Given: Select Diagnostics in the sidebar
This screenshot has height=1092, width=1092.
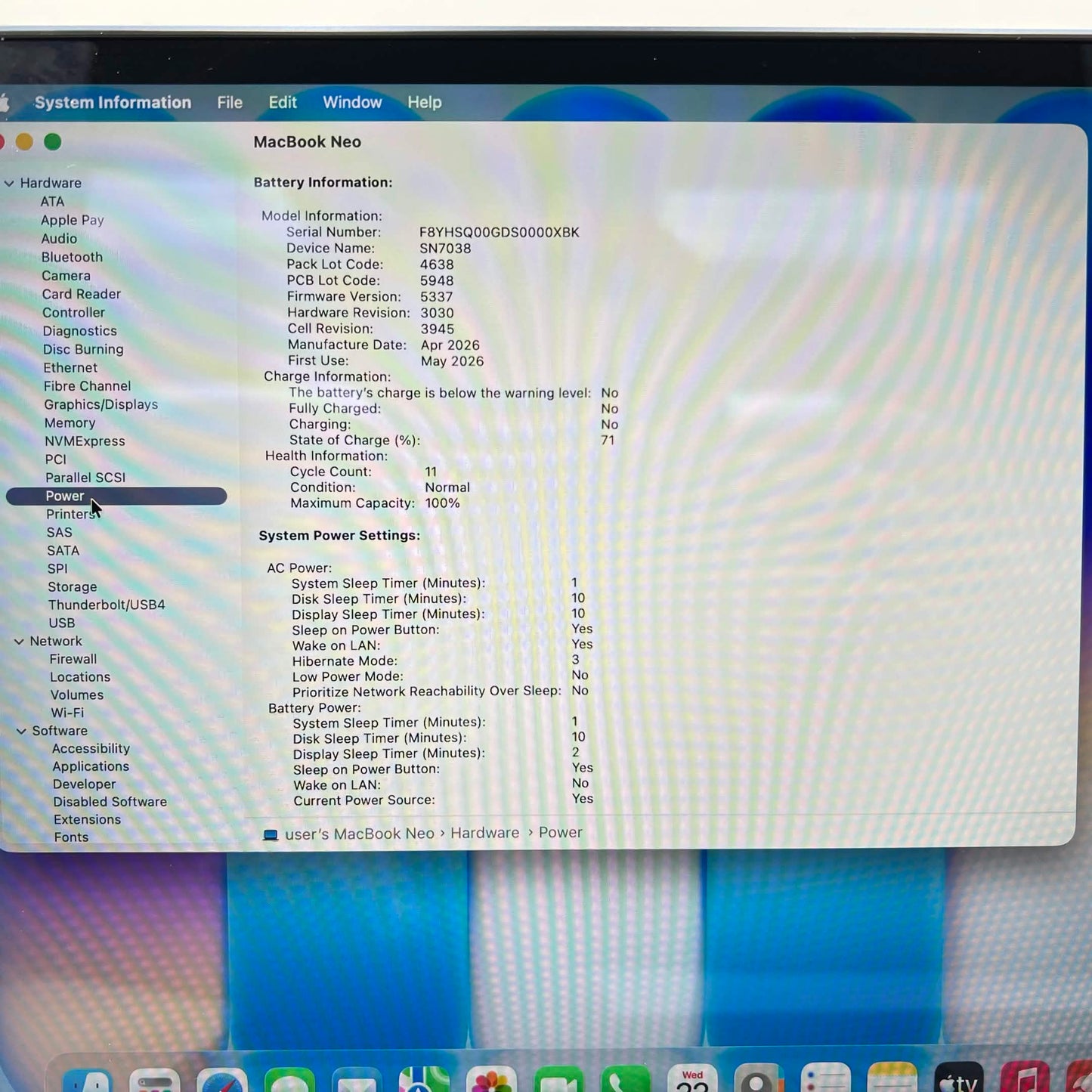Looking at the screenshot, I should point(80,331).
